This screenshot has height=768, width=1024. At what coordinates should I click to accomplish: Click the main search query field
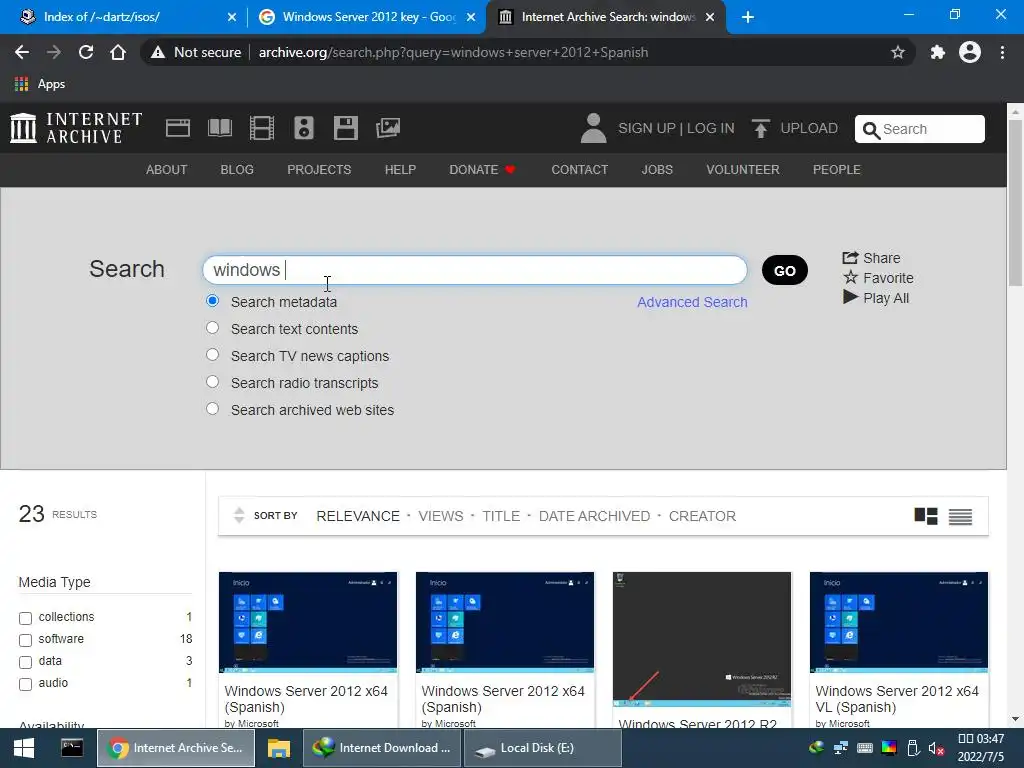pyautogui.click(x=475, y=270)
